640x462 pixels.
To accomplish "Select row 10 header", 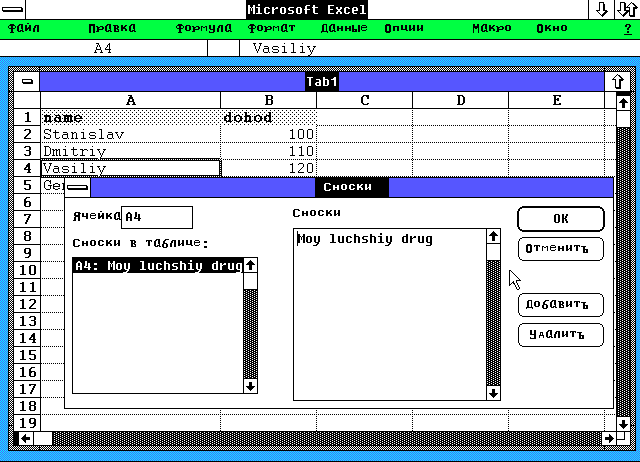I will click(x=27, y=270).
